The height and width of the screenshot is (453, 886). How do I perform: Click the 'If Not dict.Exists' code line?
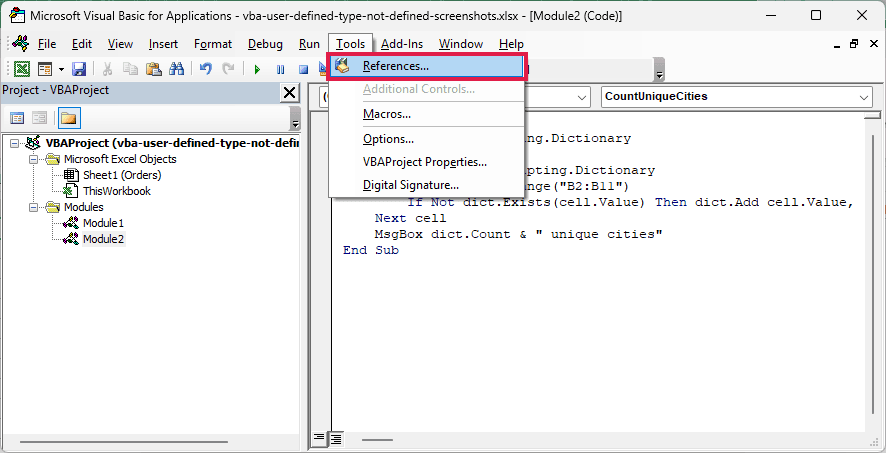coord(629,202)
